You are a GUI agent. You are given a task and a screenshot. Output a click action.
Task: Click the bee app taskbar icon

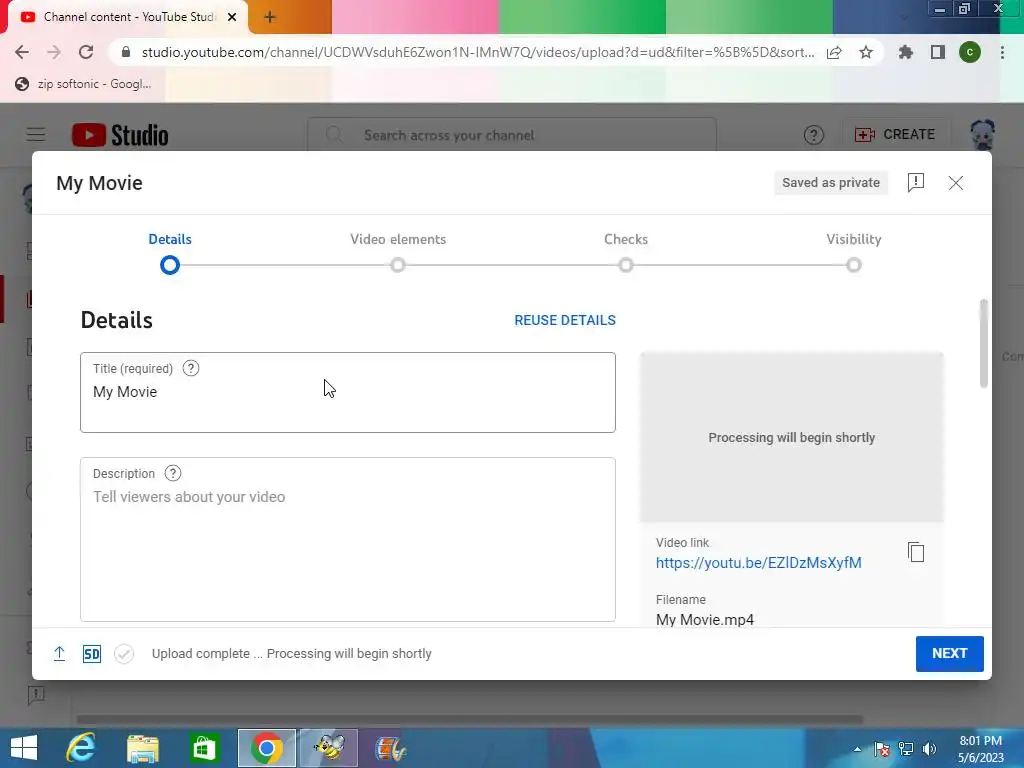[328, 748]
